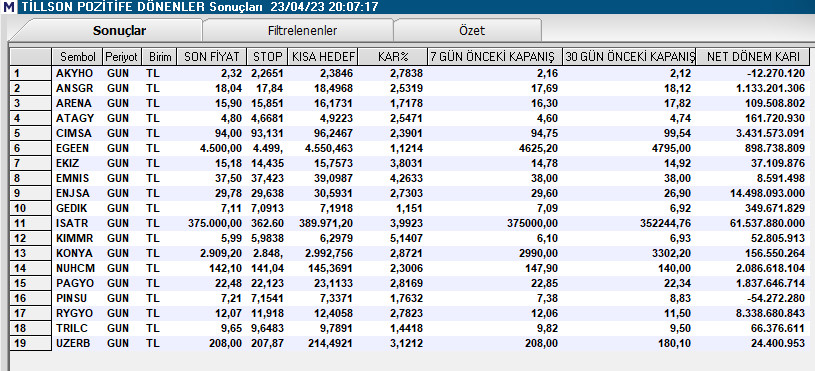Screen dimensions: 815x371
Task: Click EGEEN last price 4.500,00
Action: tap(221, 149)
